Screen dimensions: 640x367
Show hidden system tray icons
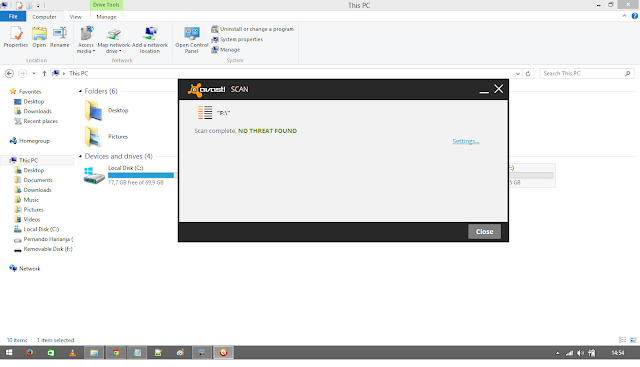click(558, 353)
